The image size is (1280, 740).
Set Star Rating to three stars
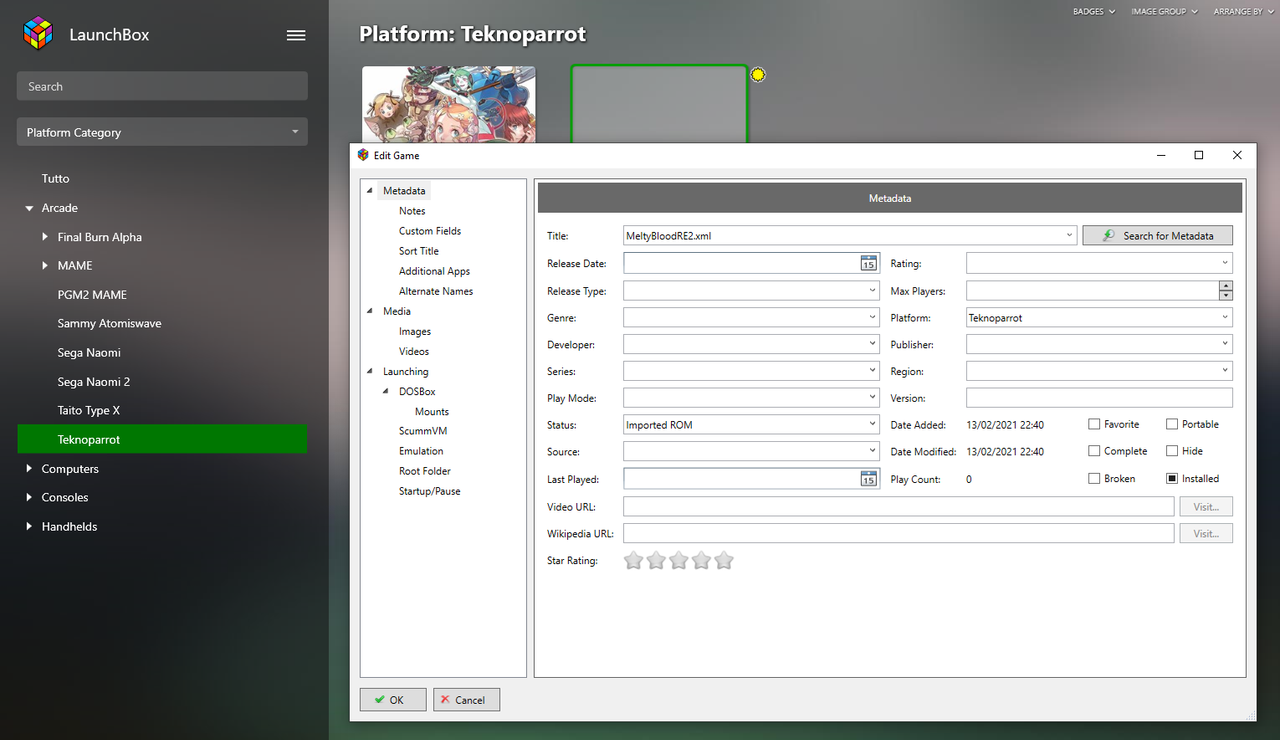click(679, 560)
